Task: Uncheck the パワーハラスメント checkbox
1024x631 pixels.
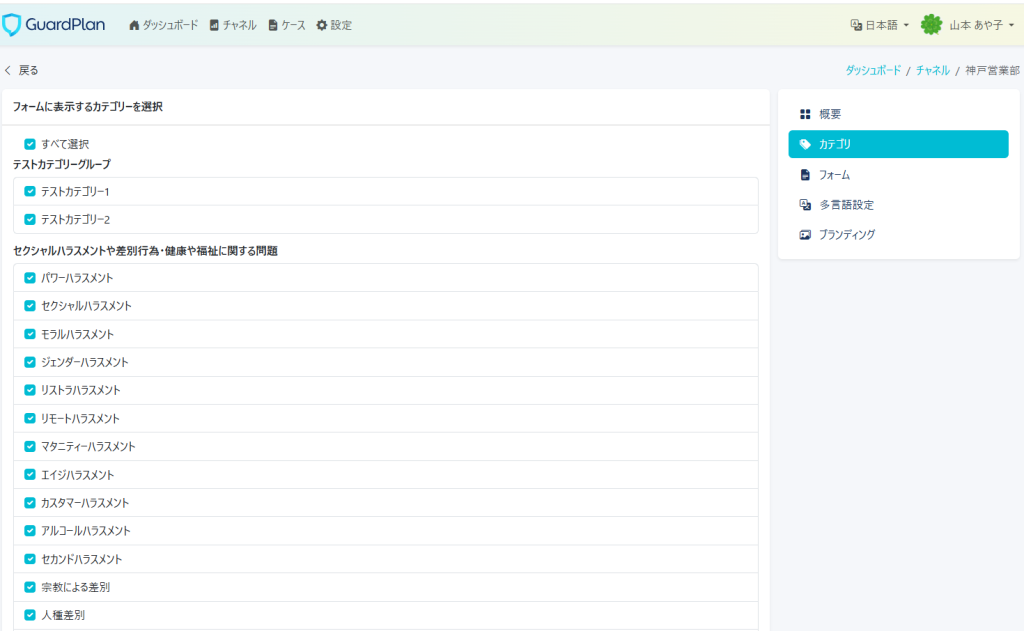Action: tap(30, 278)
